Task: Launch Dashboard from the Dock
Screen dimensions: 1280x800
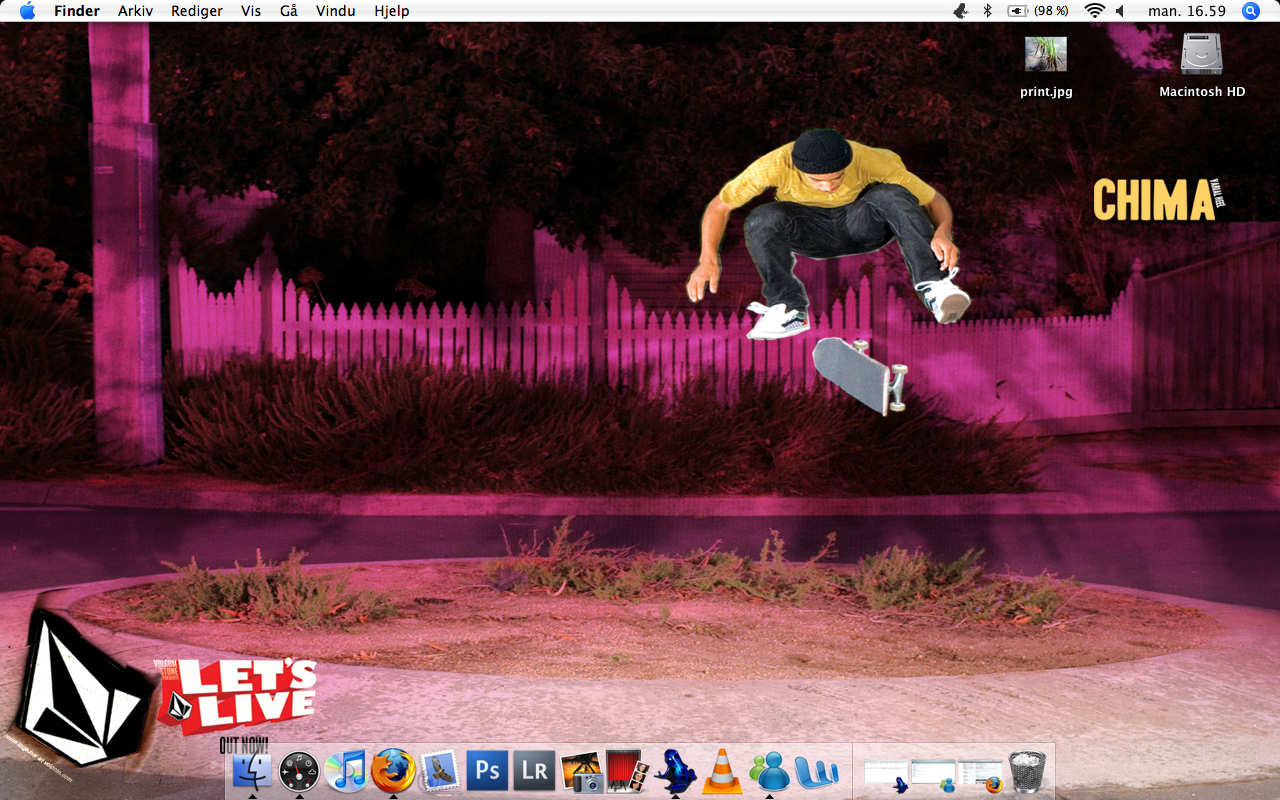Action: coord(299,771)
